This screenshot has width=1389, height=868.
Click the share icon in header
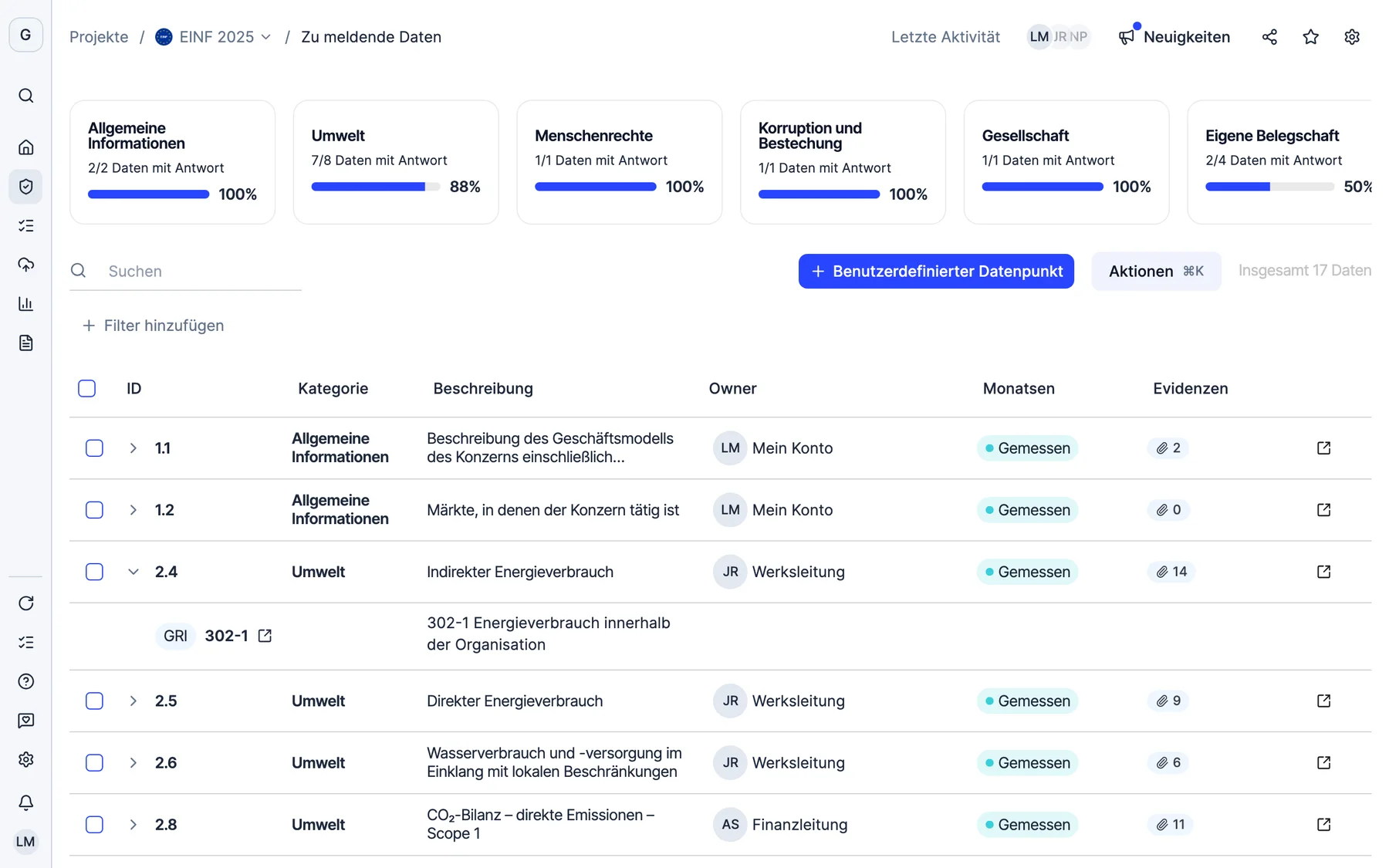click(x=1269, y=37)
